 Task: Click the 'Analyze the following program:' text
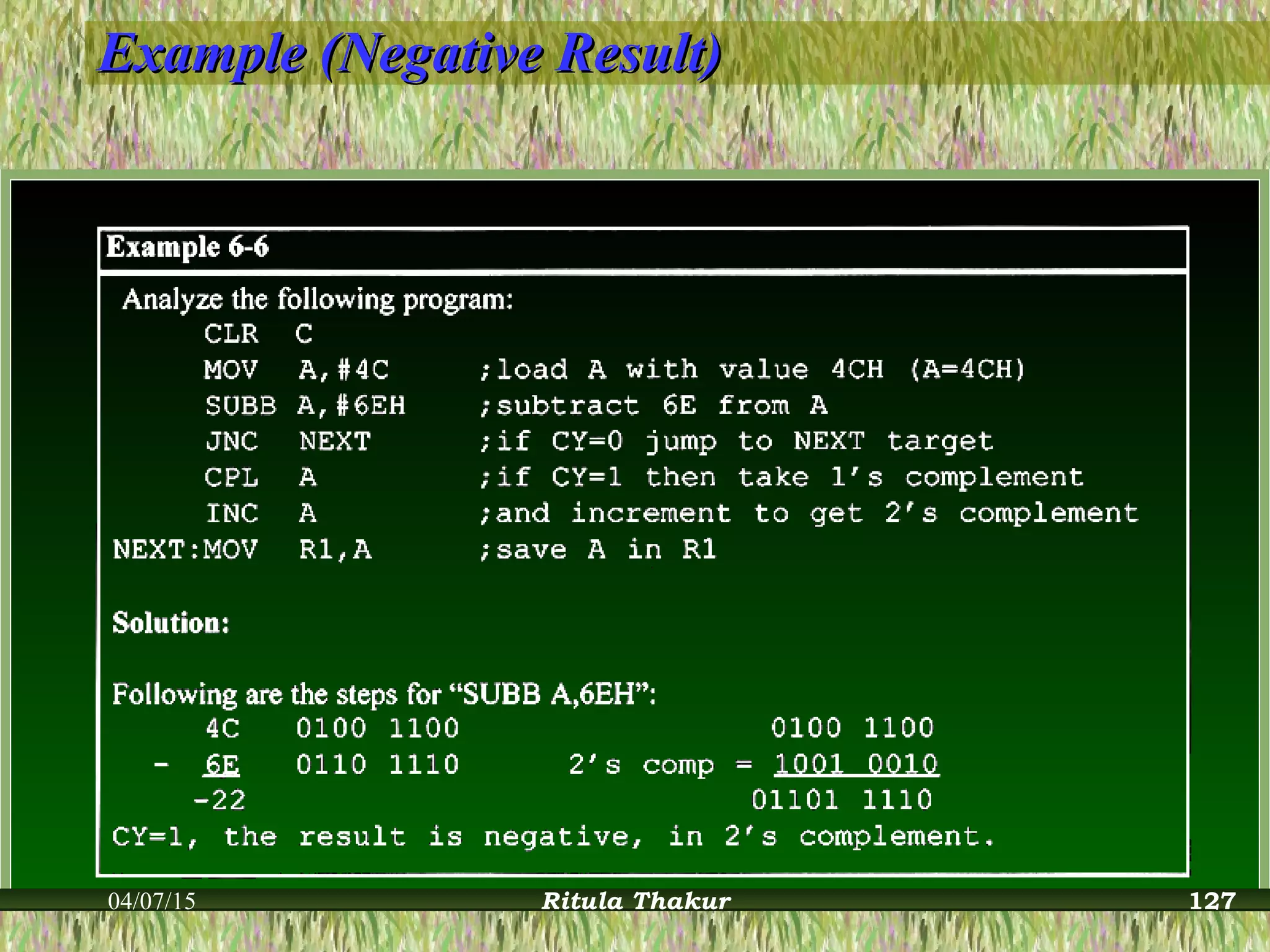[x=317, y=300]
